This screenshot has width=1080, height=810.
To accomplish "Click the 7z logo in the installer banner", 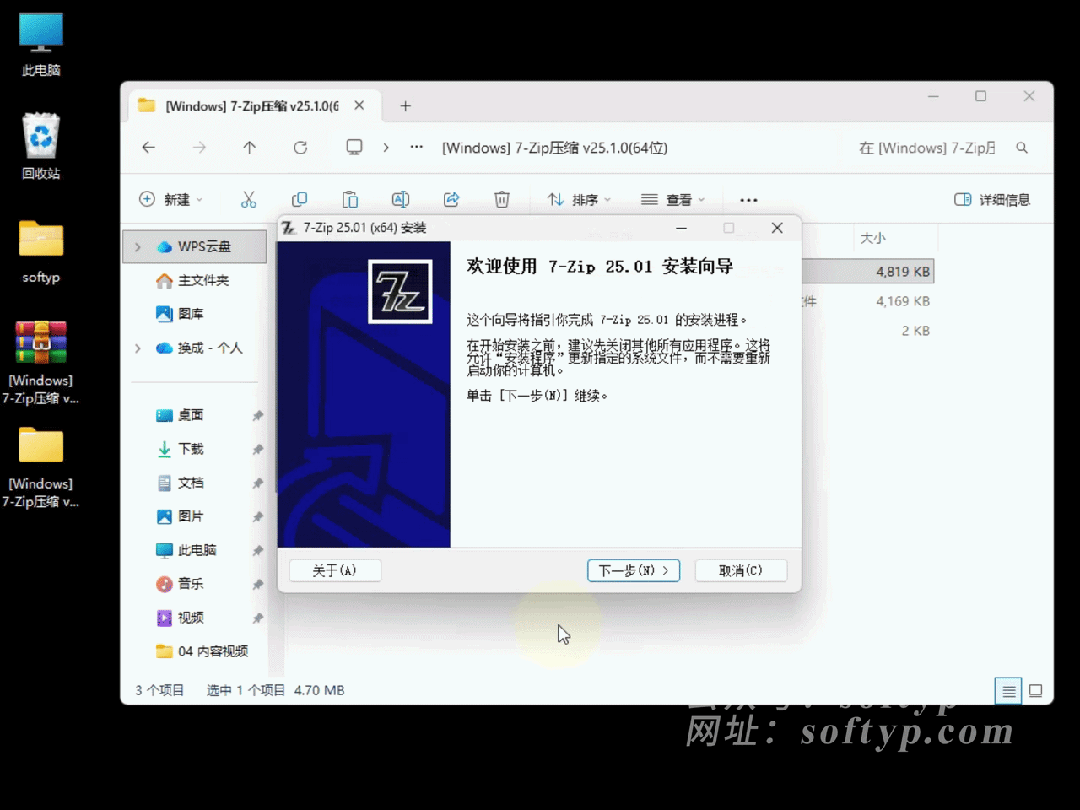I will 400,291.
